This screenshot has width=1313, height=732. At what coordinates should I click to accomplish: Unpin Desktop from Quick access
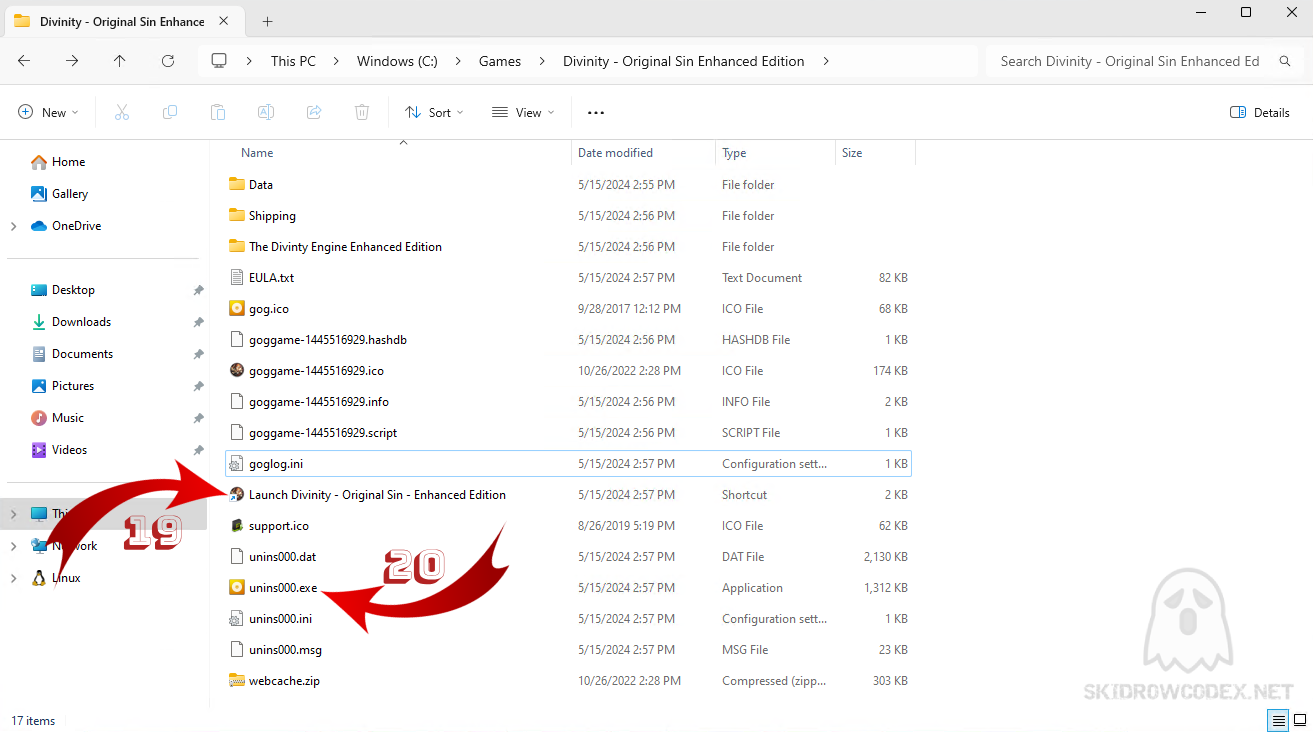198,290
